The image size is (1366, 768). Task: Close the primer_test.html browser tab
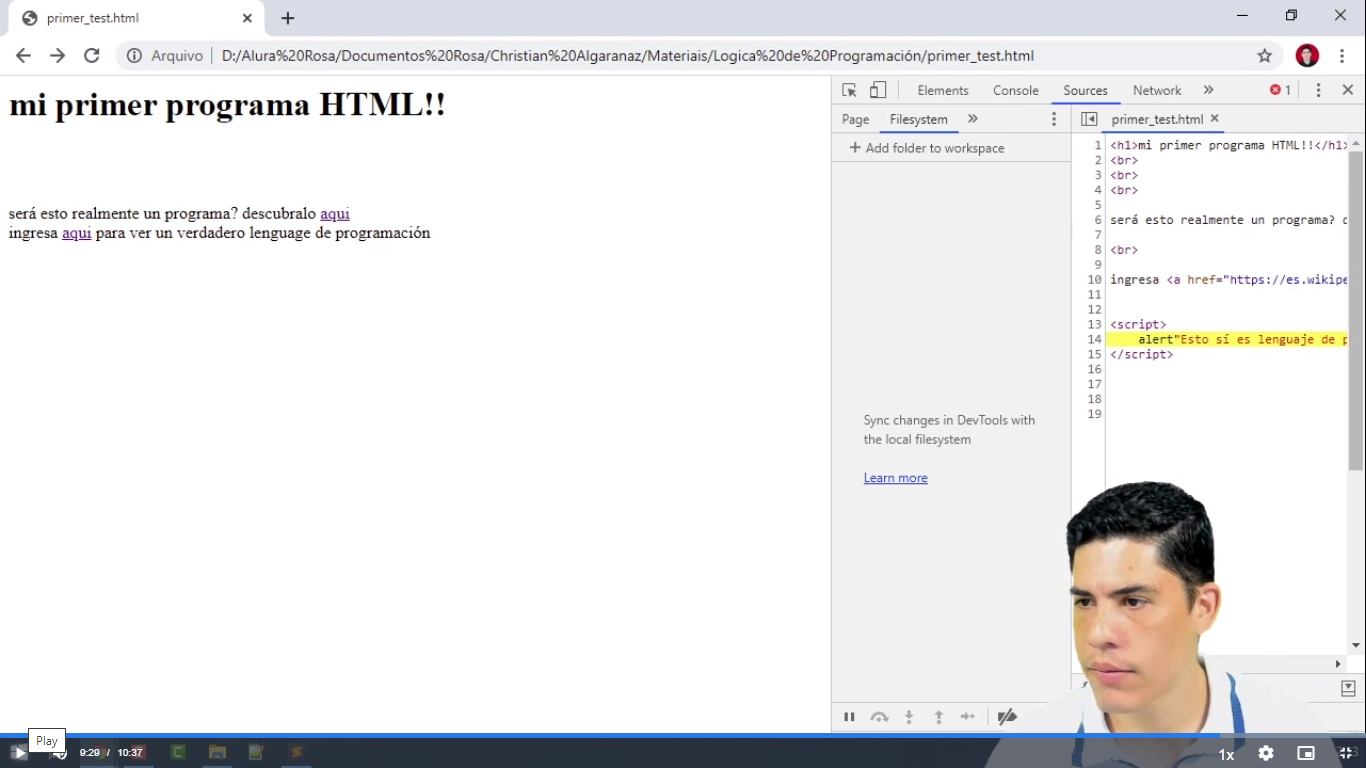(x=247, y=18)
